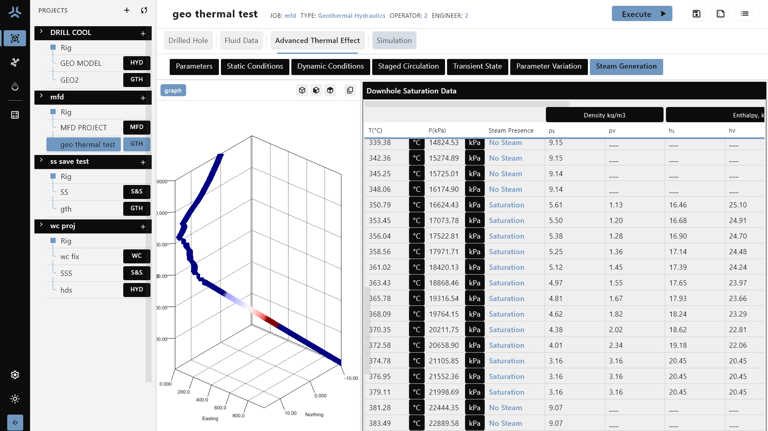Collapse the sidebar with the double-arrow button
This screenshot has height=431, width=768.
[x=15, y=422]
